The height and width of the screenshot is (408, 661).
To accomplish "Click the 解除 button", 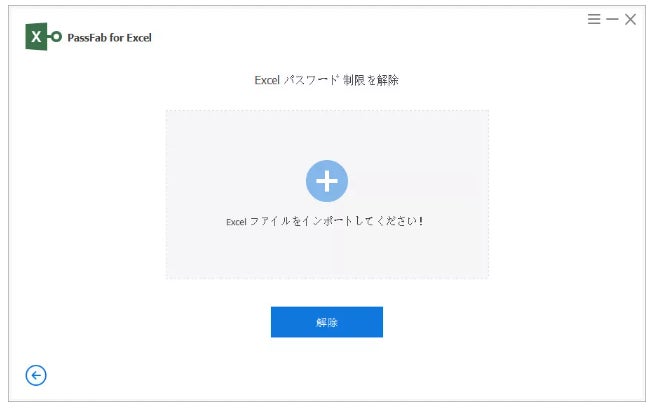I will click(x=327, y=322).
